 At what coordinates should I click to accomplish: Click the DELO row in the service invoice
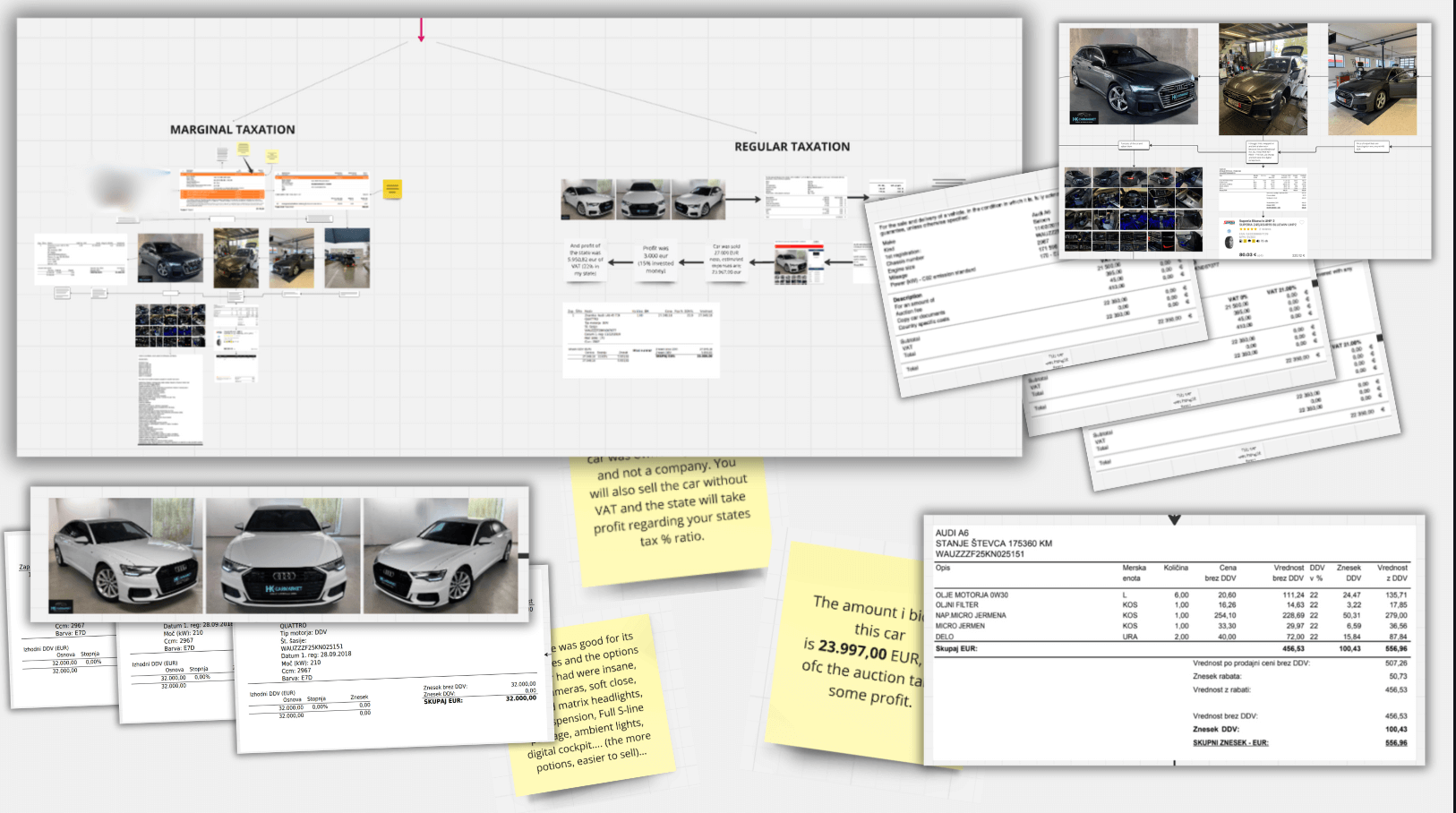click(x=1170, y=637)
